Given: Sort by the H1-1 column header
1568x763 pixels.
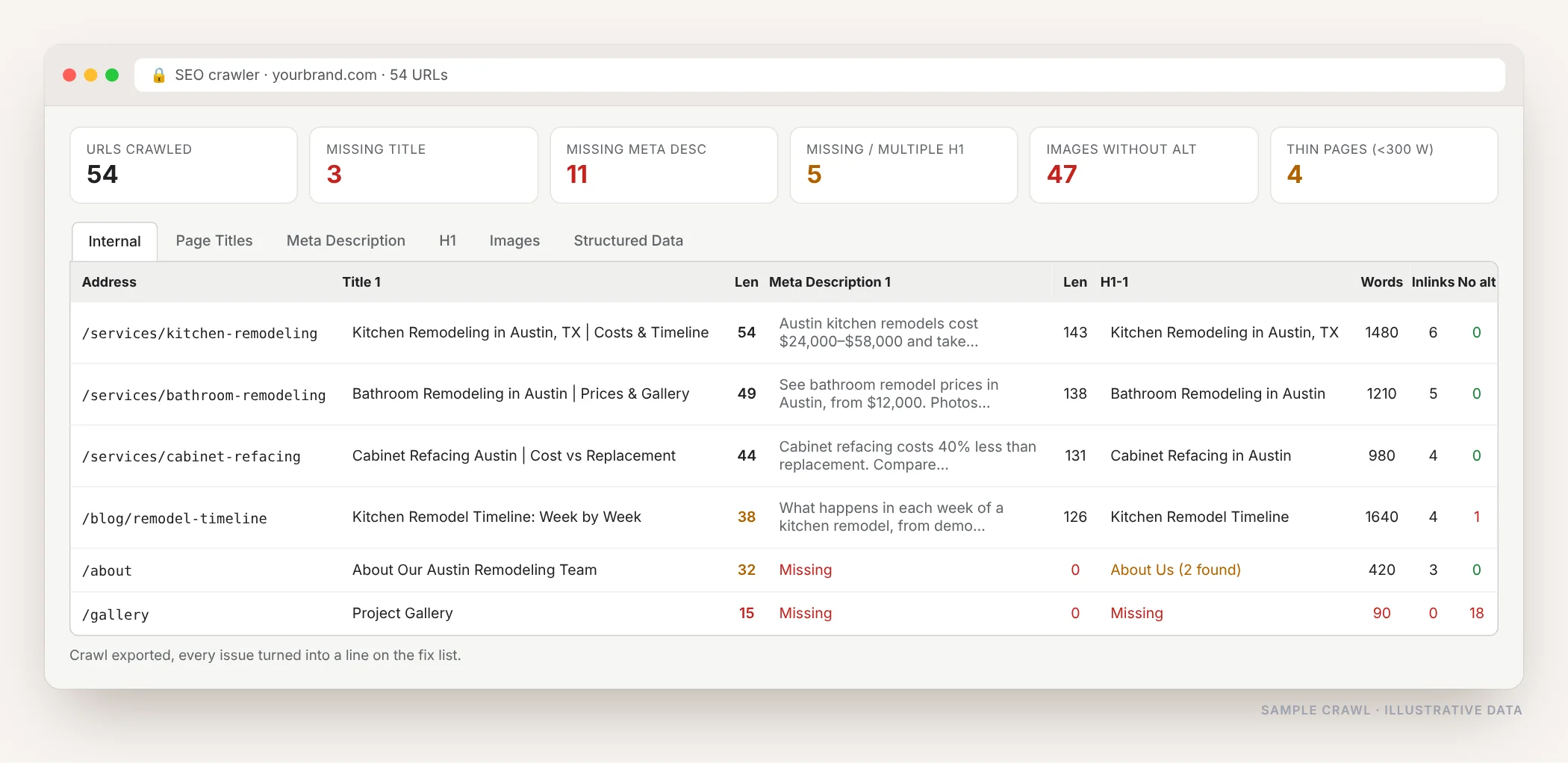Looking at the screenshot, I should [x=1114, y=282].
